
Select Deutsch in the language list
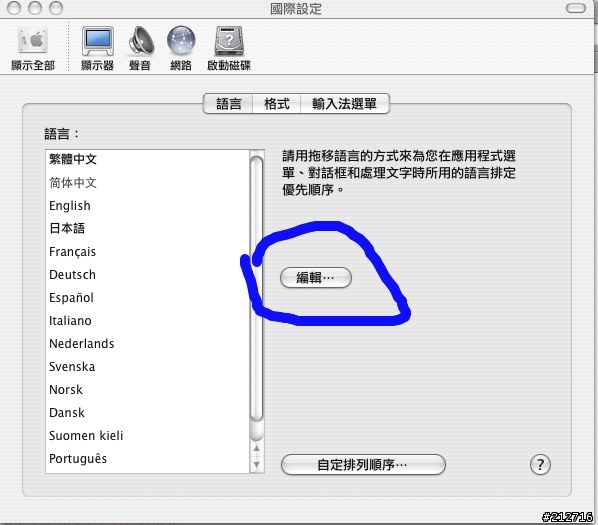[x=147, y=275]
